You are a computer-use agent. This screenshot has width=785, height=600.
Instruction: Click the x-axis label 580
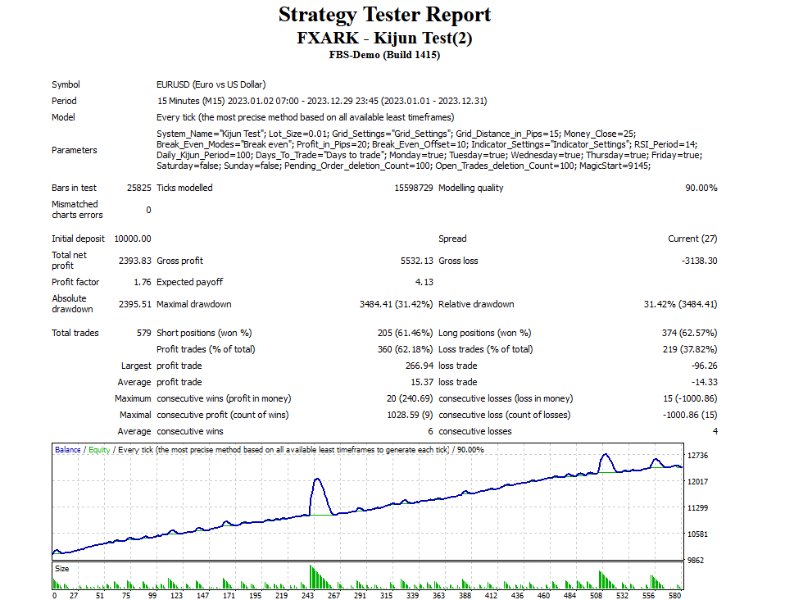(675, 595)
